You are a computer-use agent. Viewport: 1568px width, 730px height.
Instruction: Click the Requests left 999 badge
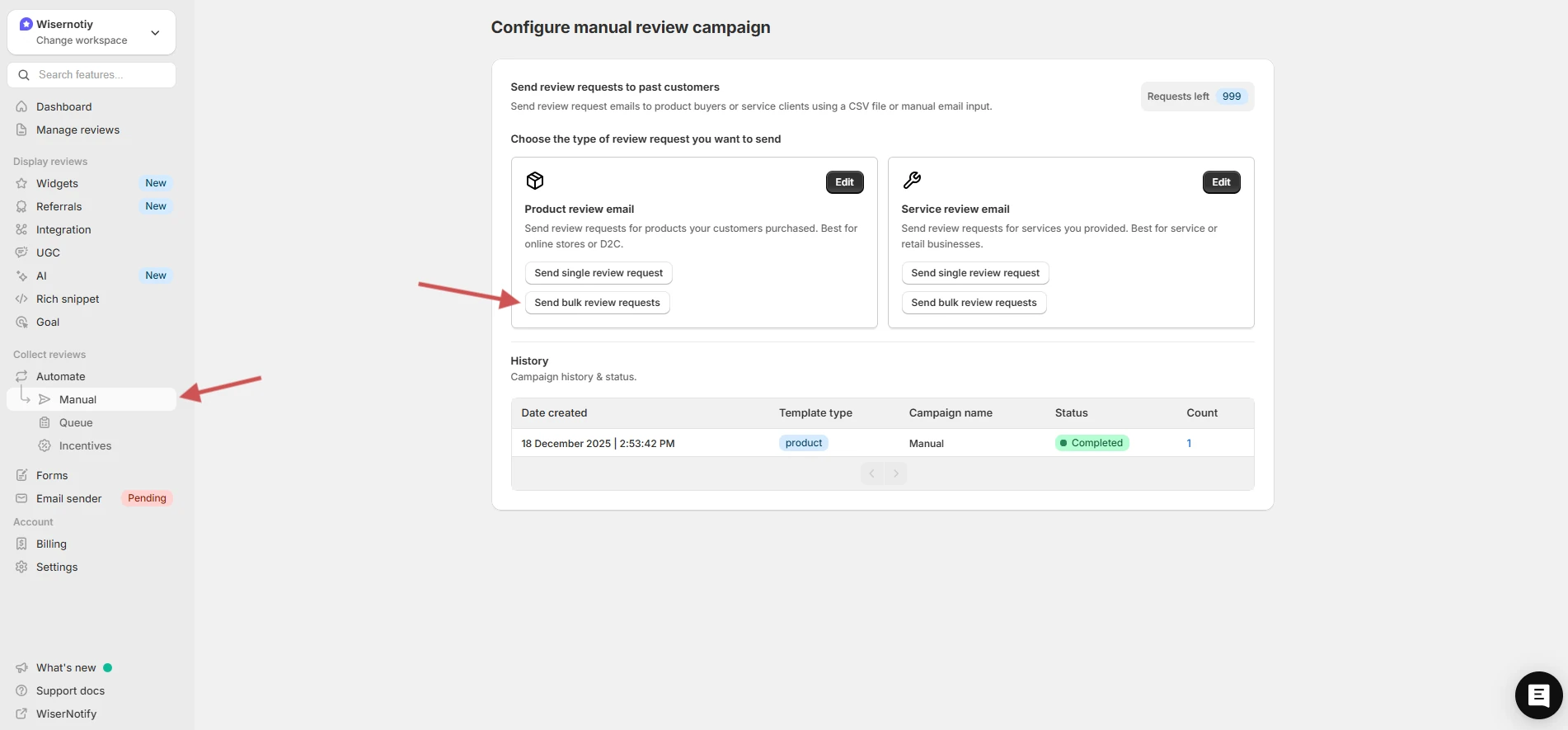pos(1197,97)
